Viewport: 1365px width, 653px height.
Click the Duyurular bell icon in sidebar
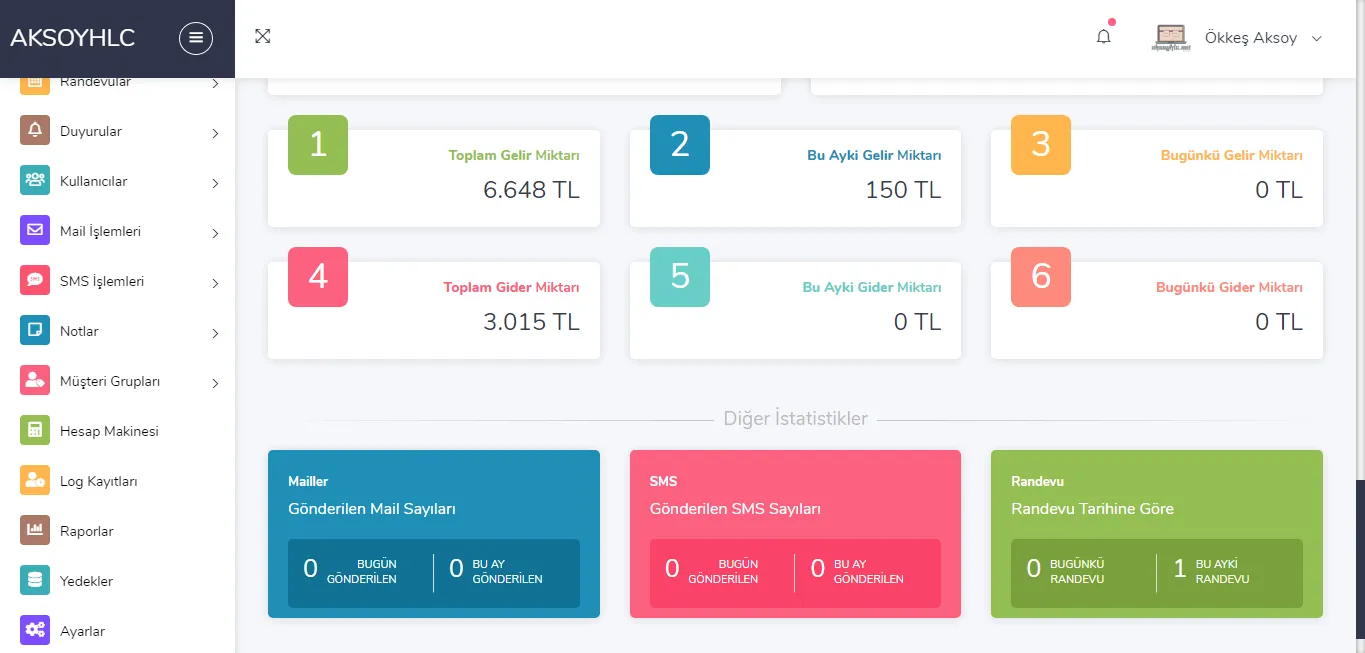point(35,131)
